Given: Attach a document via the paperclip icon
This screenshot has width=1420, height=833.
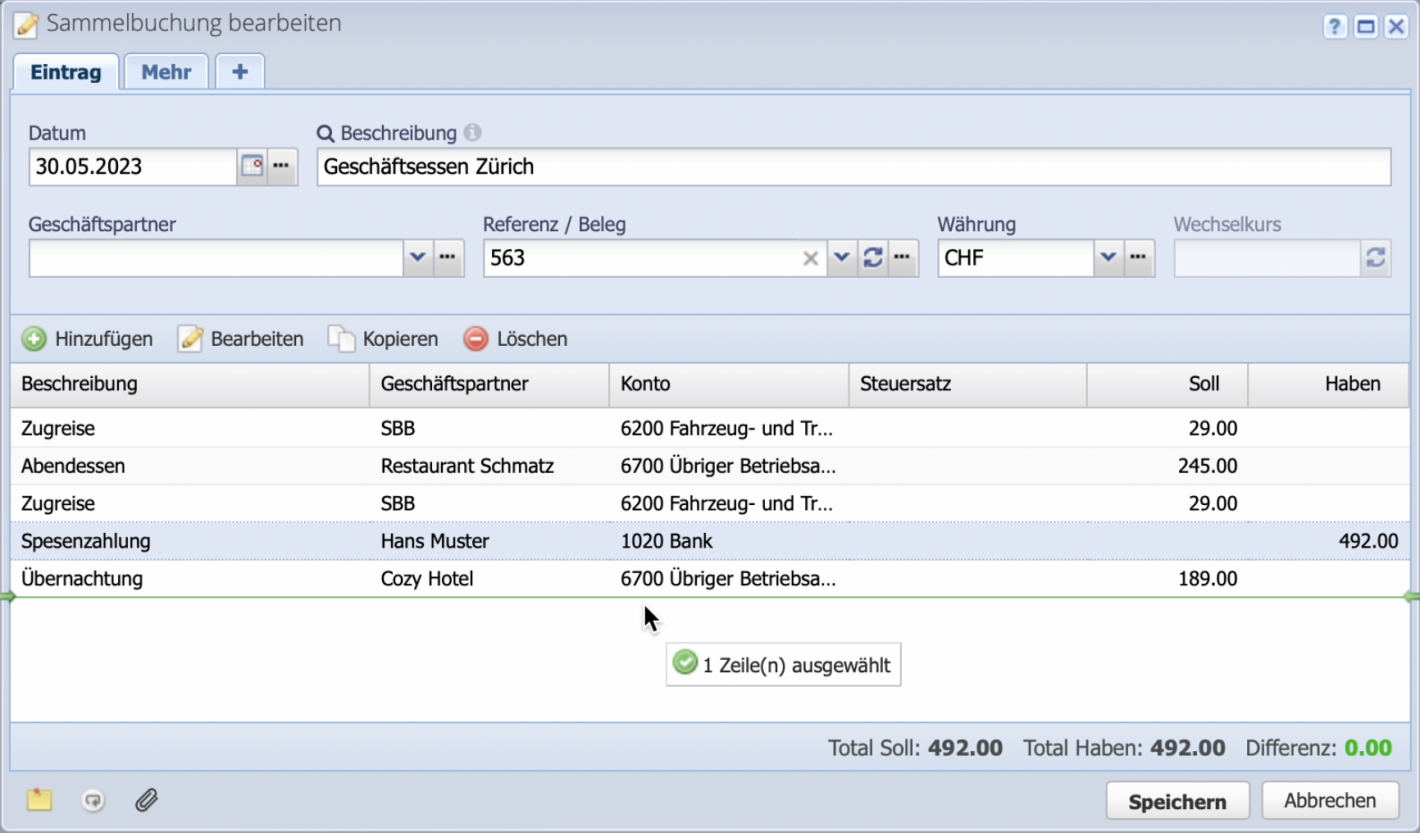Looking at the screenshot, I should [146, 800].
